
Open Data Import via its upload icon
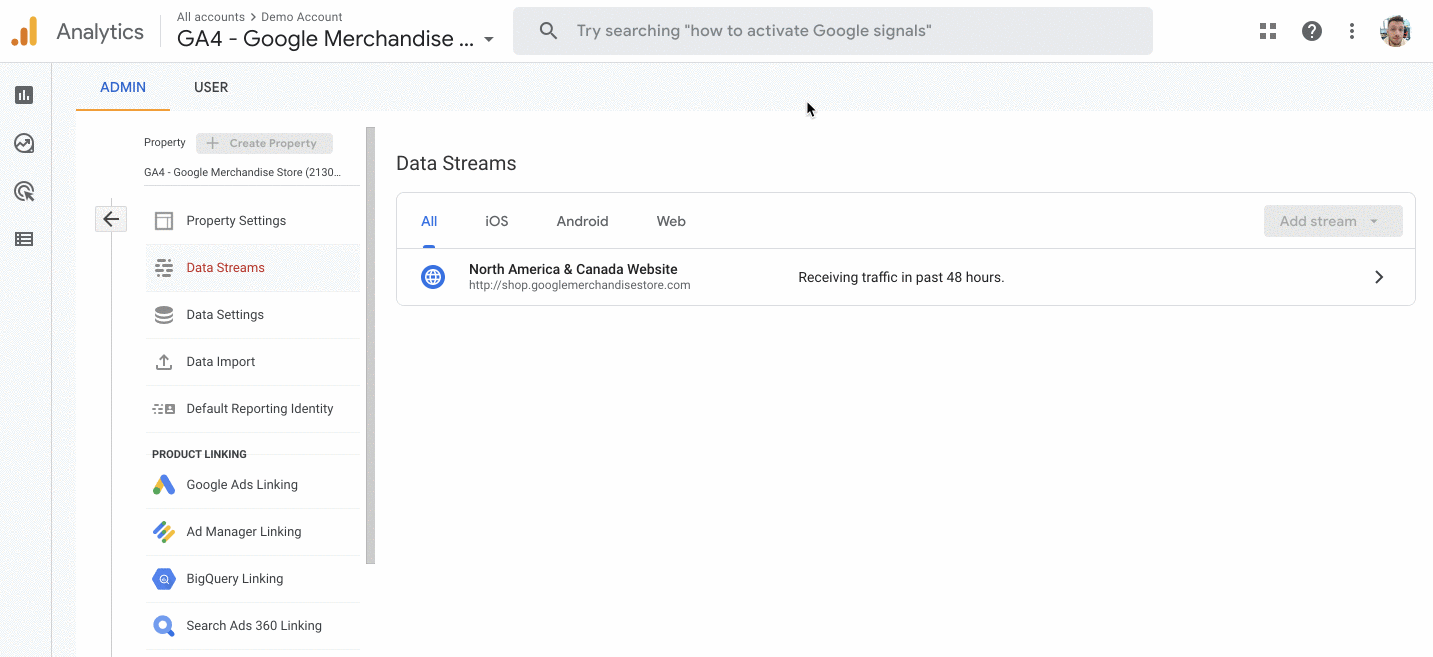(x=163, y=361)
